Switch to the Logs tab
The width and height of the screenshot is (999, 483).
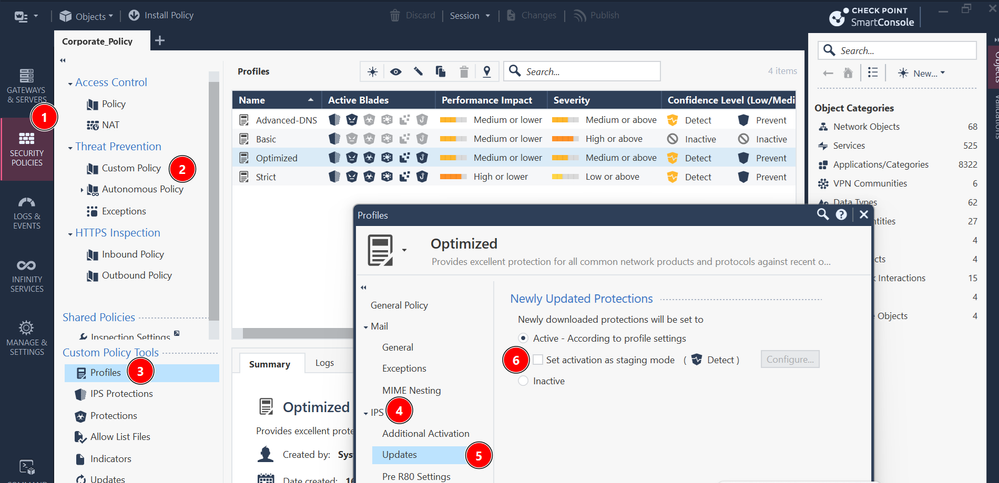coord(324,363)
